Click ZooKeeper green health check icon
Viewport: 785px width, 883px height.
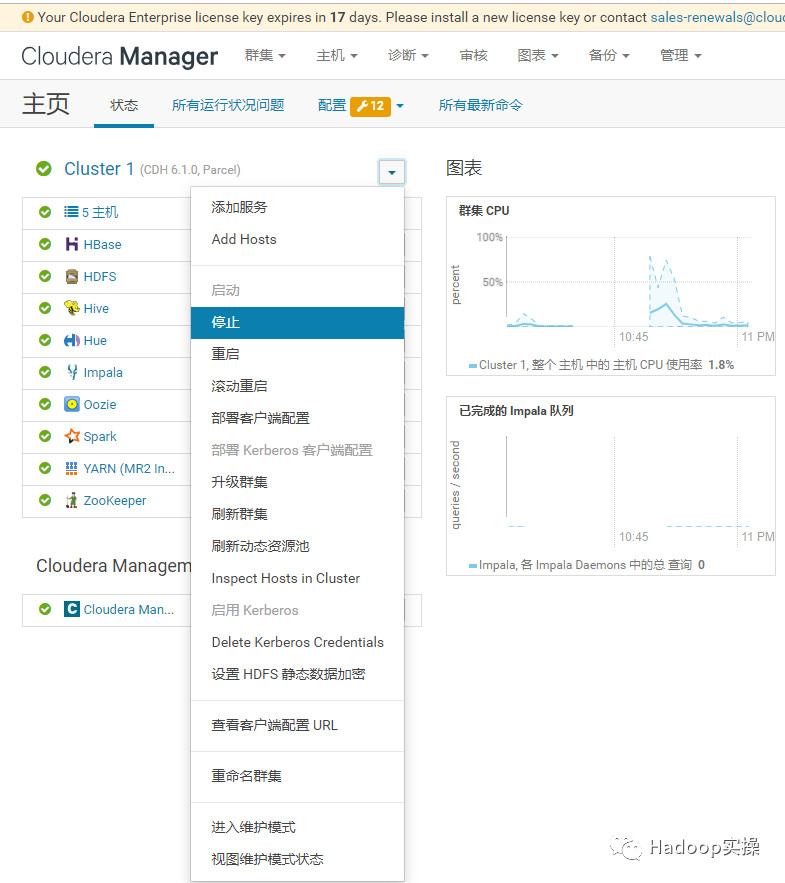pyautogui.click(x=45, y=500)
